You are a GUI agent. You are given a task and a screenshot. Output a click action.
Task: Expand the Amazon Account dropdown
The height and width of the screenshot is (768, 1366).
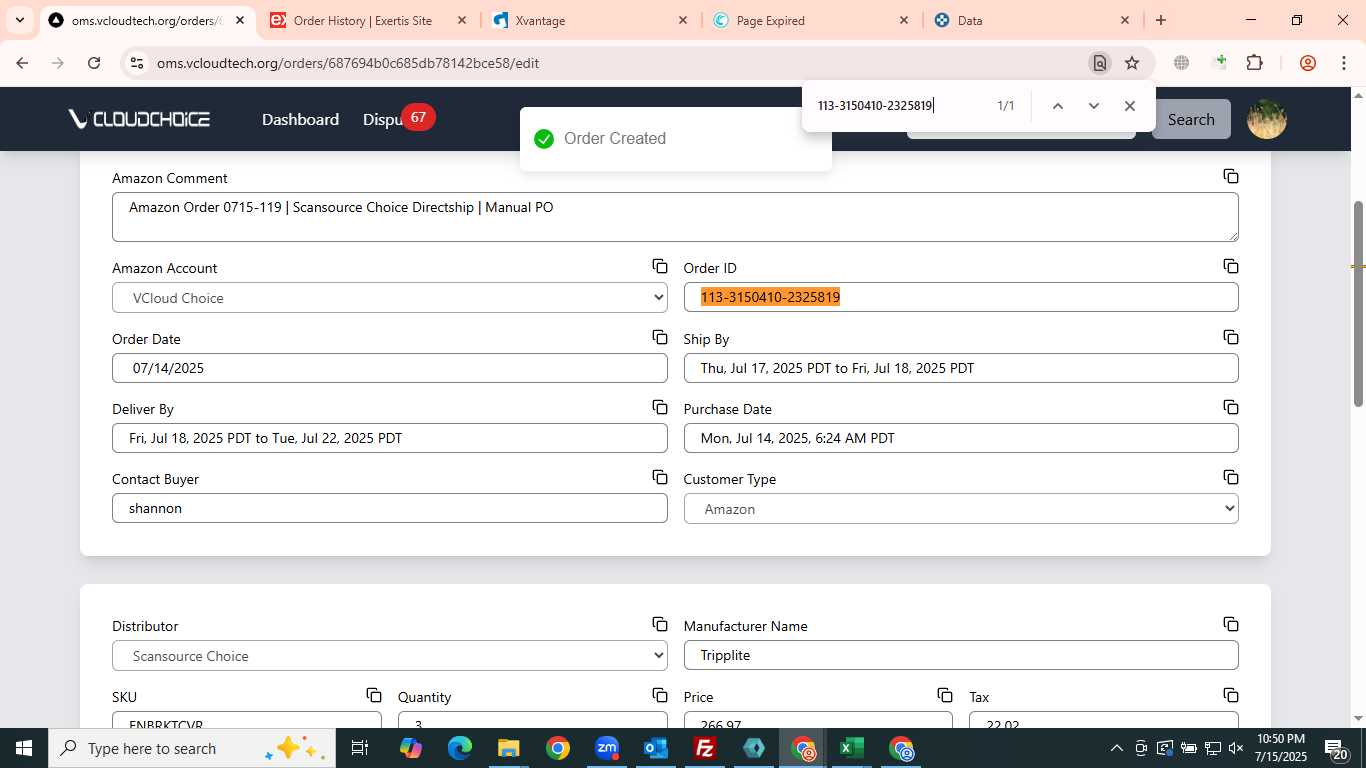click(x=389, y=297)
